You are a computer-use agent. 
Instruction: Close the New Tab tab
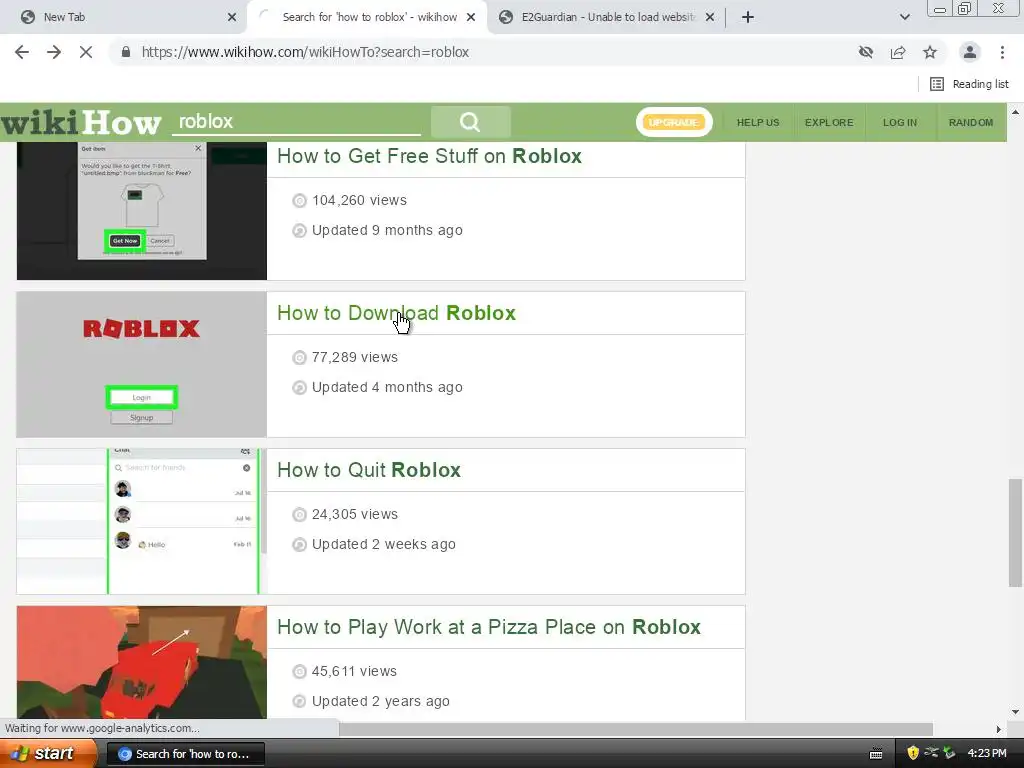coord(232,17)
